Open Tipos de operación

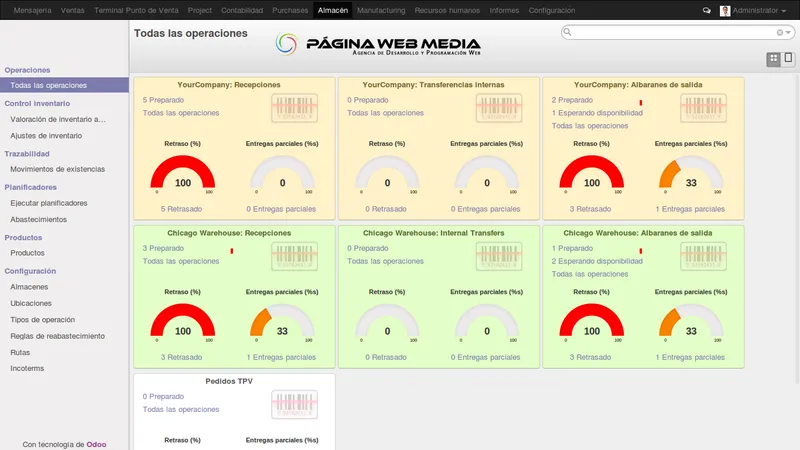click(43, 319)
